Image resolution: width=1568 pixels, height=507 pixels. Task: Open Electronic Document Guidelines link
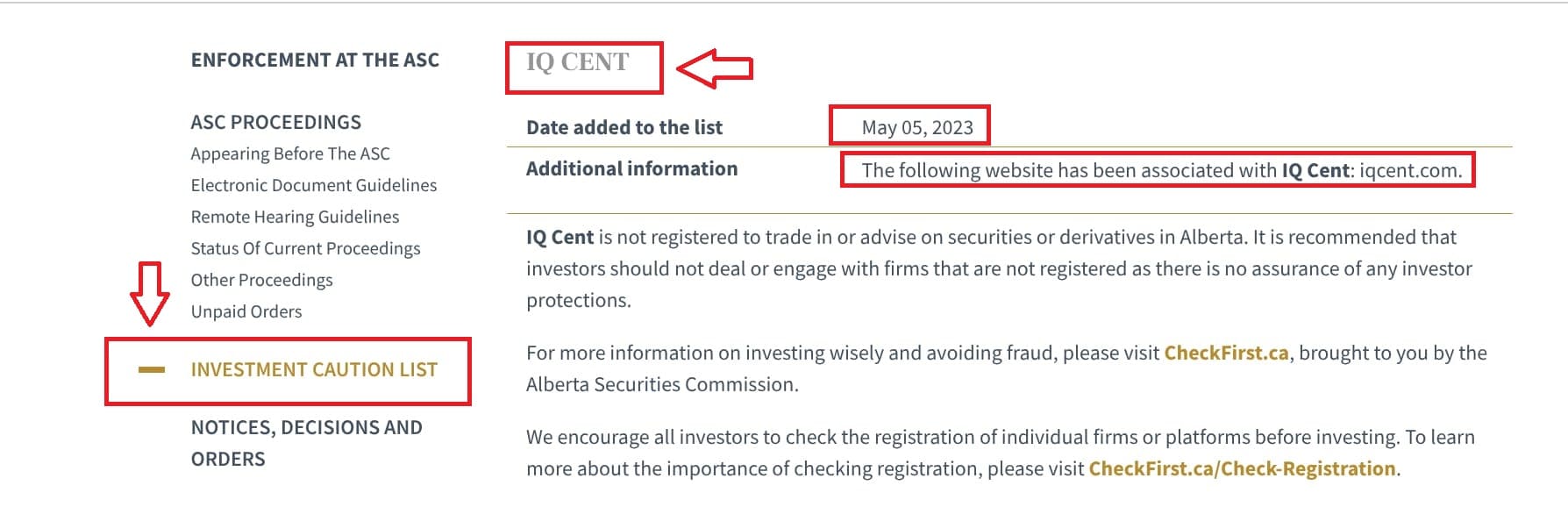(313, 185)
